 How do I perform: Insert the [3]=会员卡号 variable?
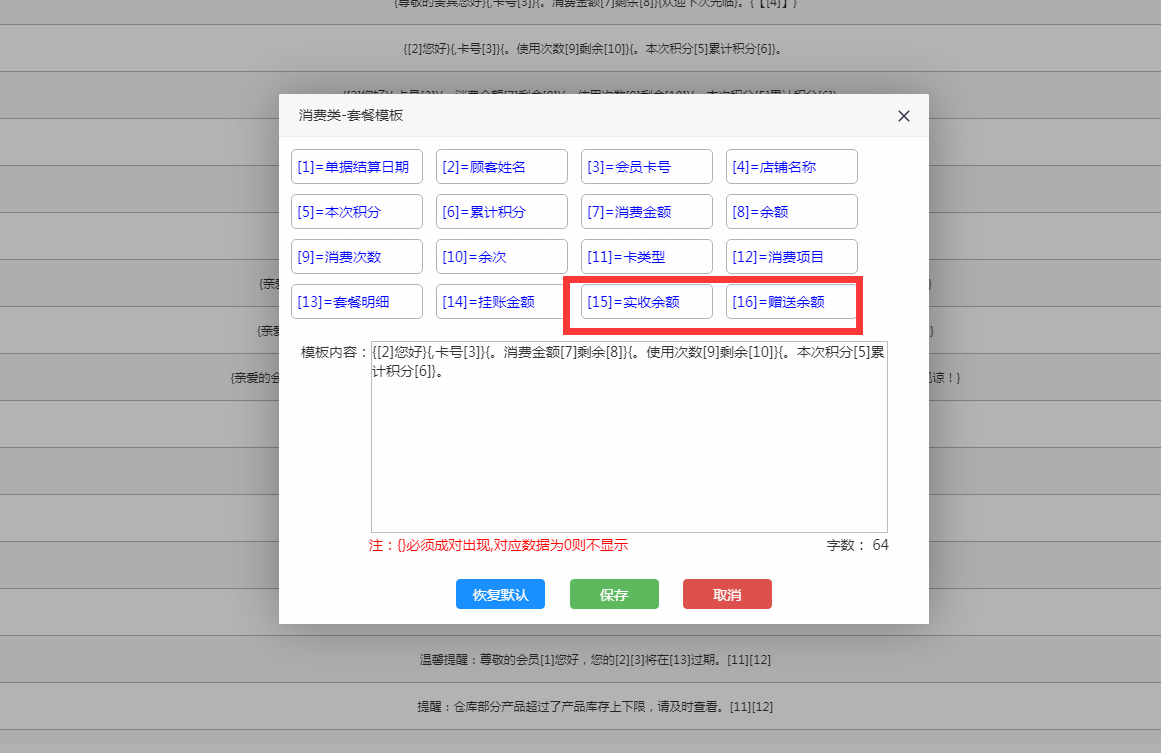(647, 167)
